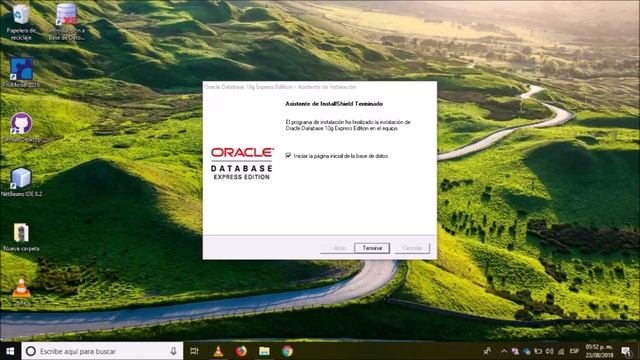The height and width of the screenshot is (360, 640).
Task: Open VLC media player from the taskbar
Action: click(218, 351)
